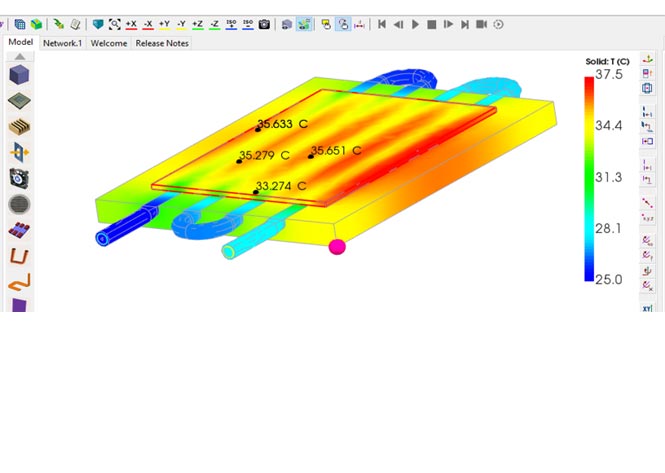Stop the animation playback

[432, 25]
